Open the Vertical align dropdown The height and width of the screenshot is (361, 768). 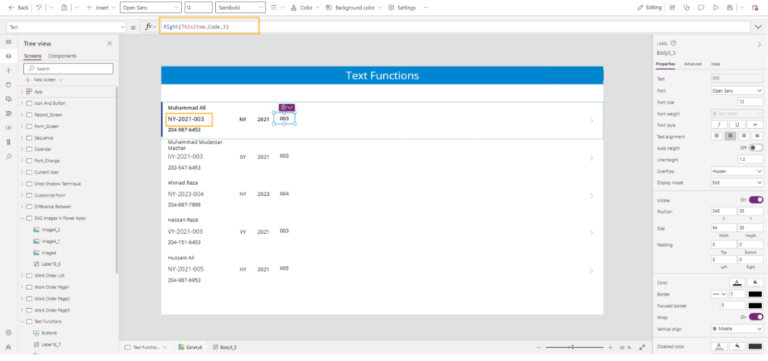pyautogui.click(x=737, y=329)
